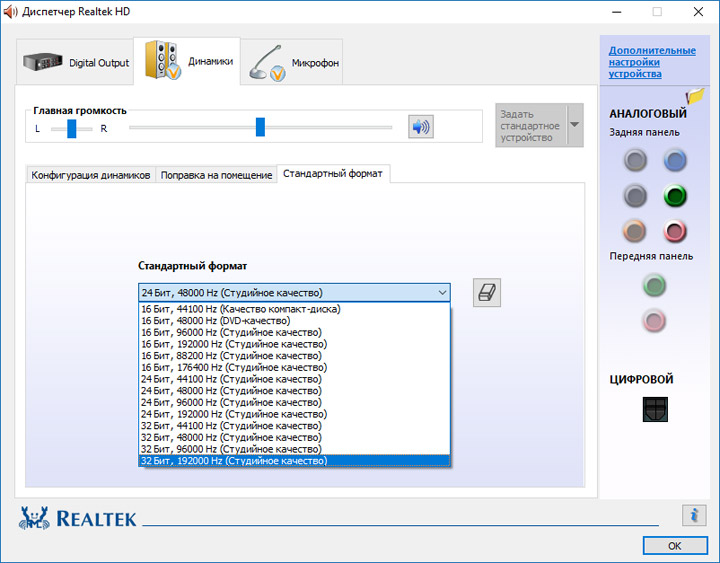Open Дополнительные настройки устройства link

(x=652, y=62)
